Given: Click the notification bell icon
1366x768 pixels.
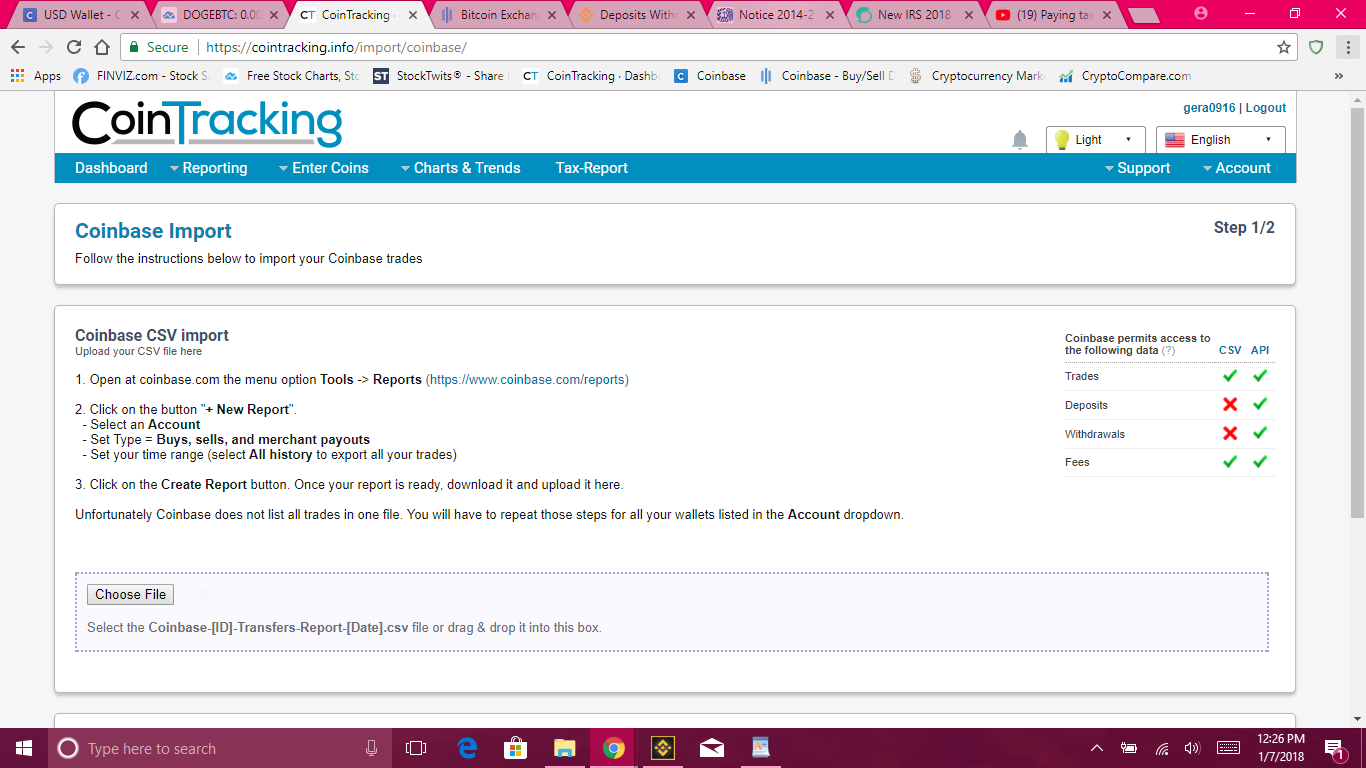Looking at the screenshot, I should pos(1019,140).
